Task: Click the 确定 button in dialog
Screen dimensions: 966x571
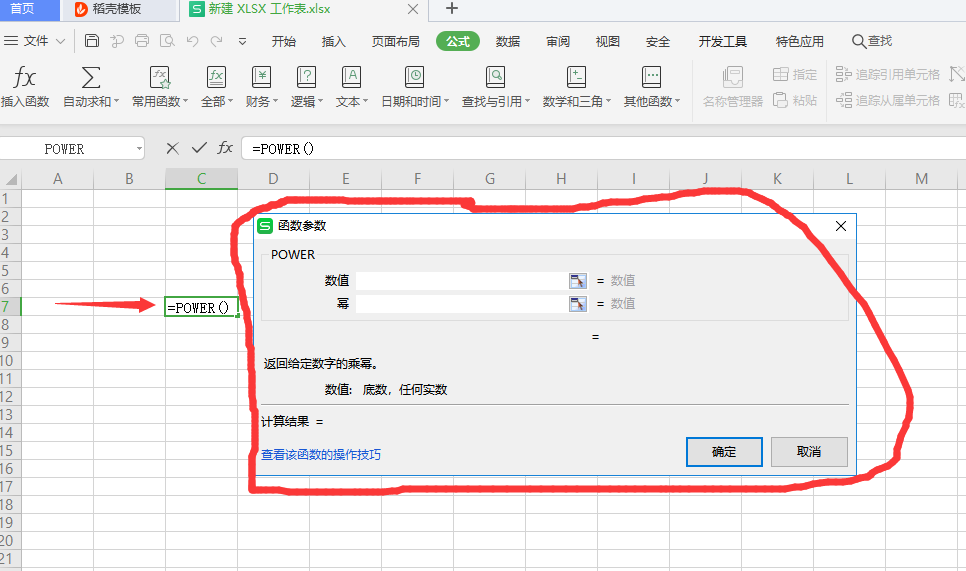Action: [724, 452]
